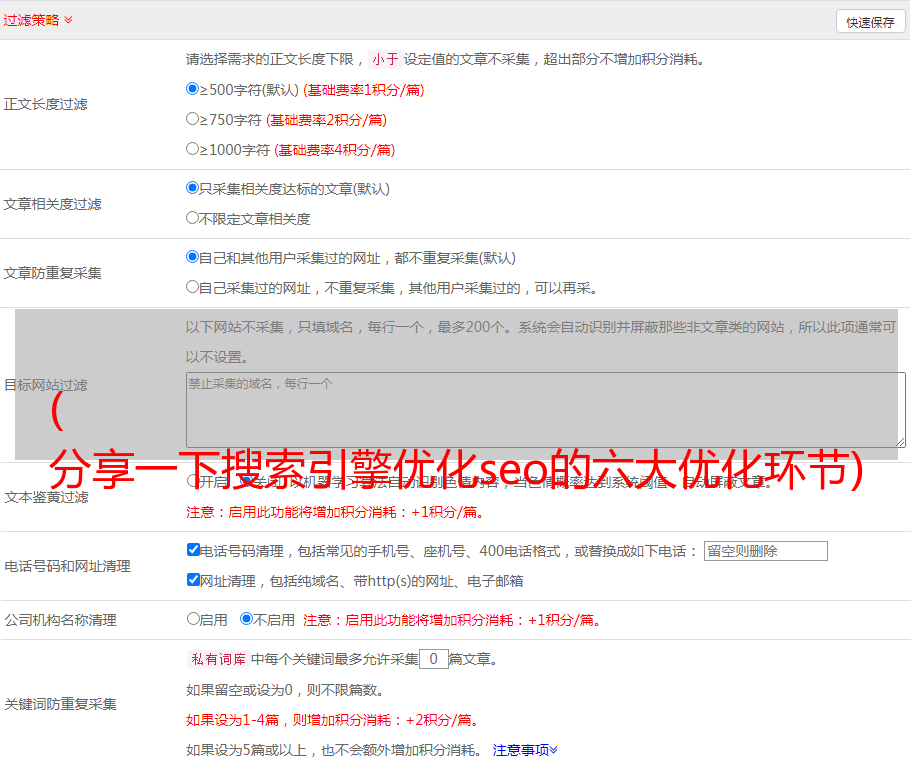Choose the ≥750字符 length filter
This screenshot has width=912, height=768.
coord(193,119)
